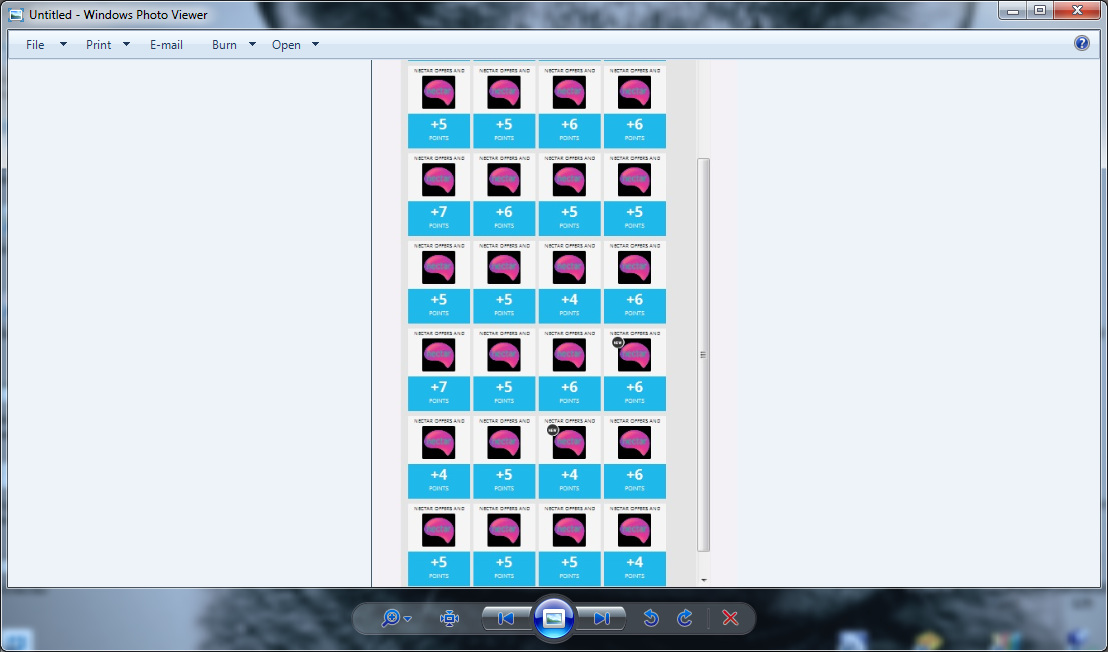
Task: Open the Open menu
Action: tap(286, 45)
